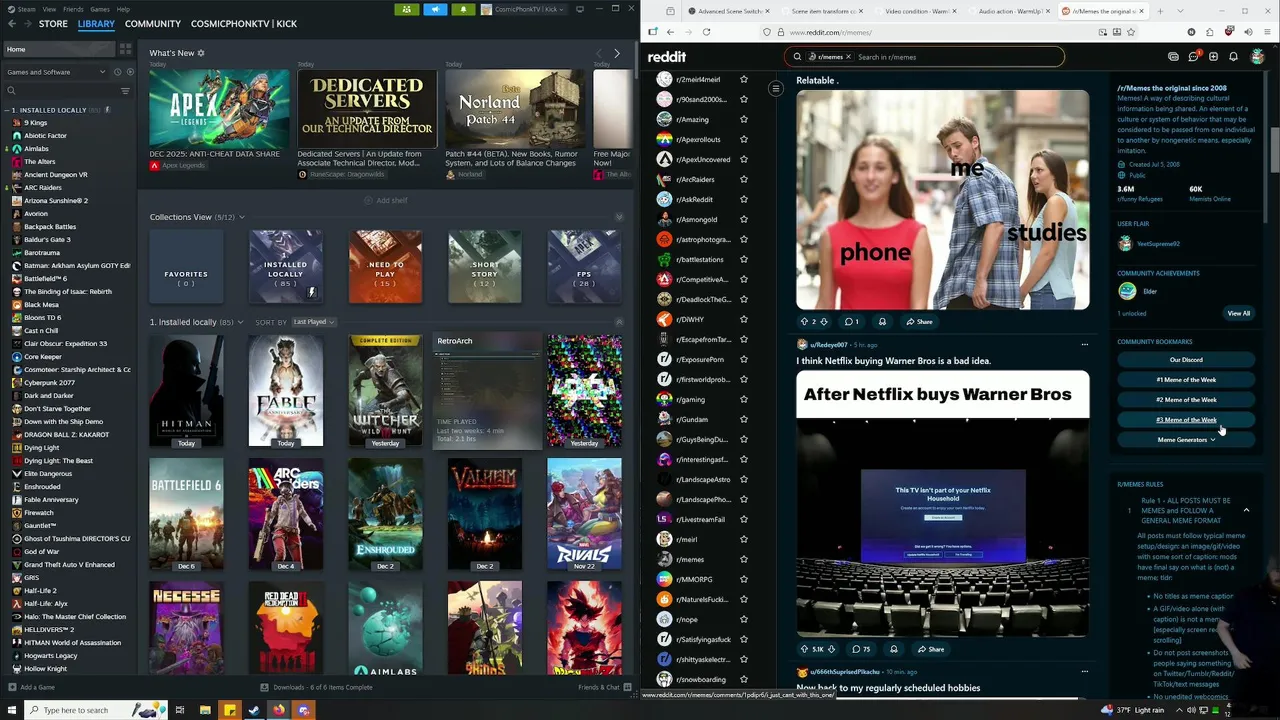This screenshot has height=720, width=1280.
Task: Toggle favorite star for r/memes community
Action: [743, 559]
